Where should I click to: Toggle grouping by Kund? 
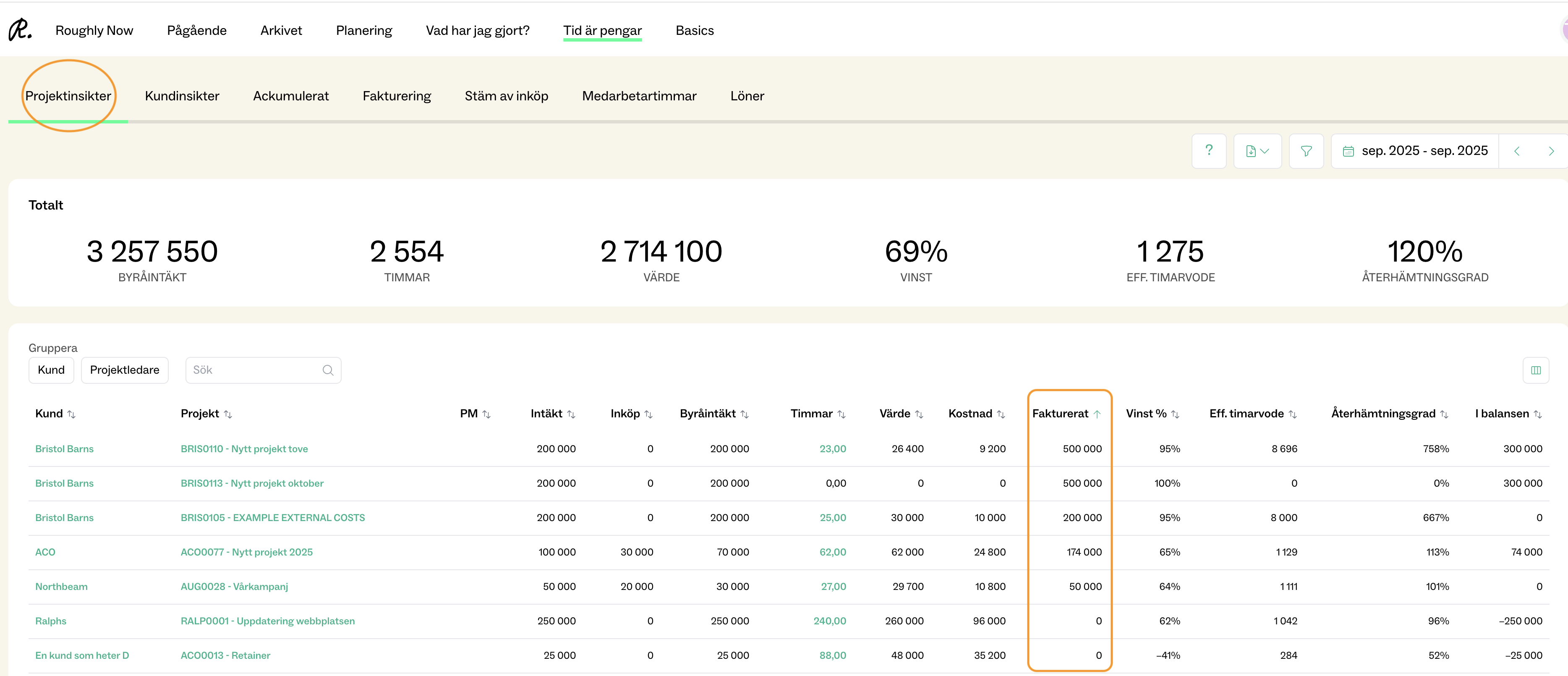[51, 370]
